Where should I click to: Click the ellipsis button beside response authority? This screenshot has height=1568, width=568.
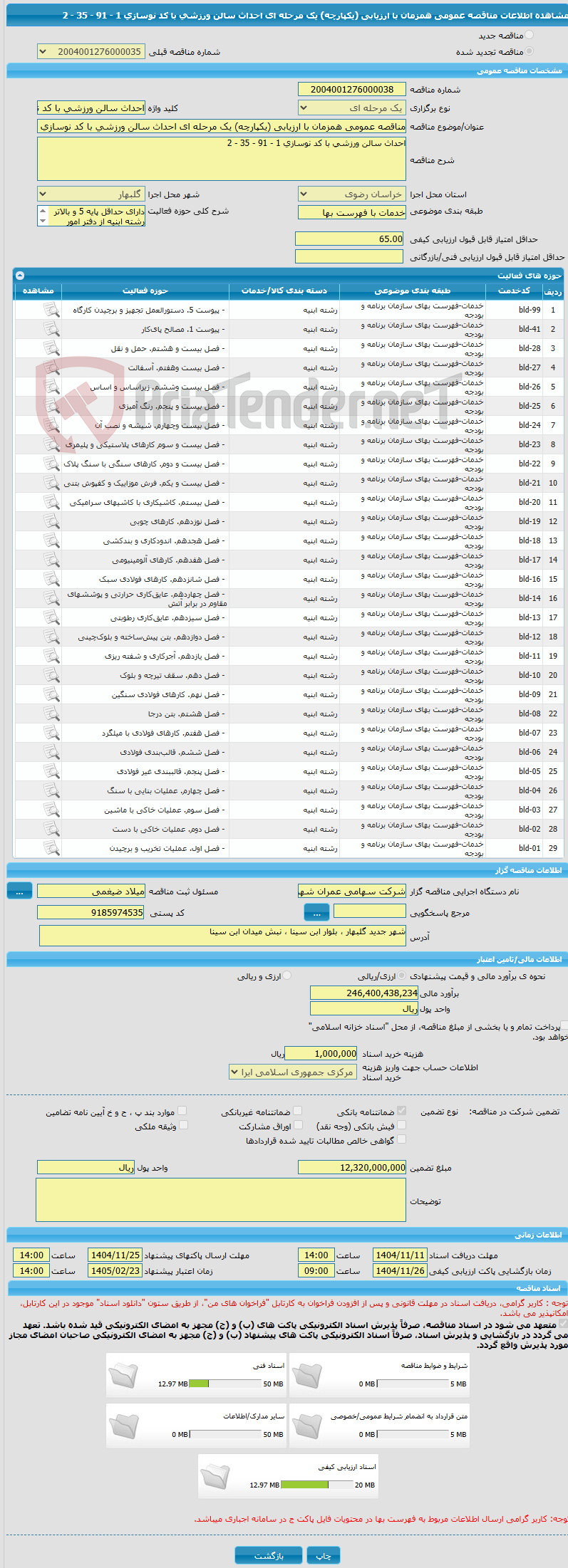[x=316, y=912]
